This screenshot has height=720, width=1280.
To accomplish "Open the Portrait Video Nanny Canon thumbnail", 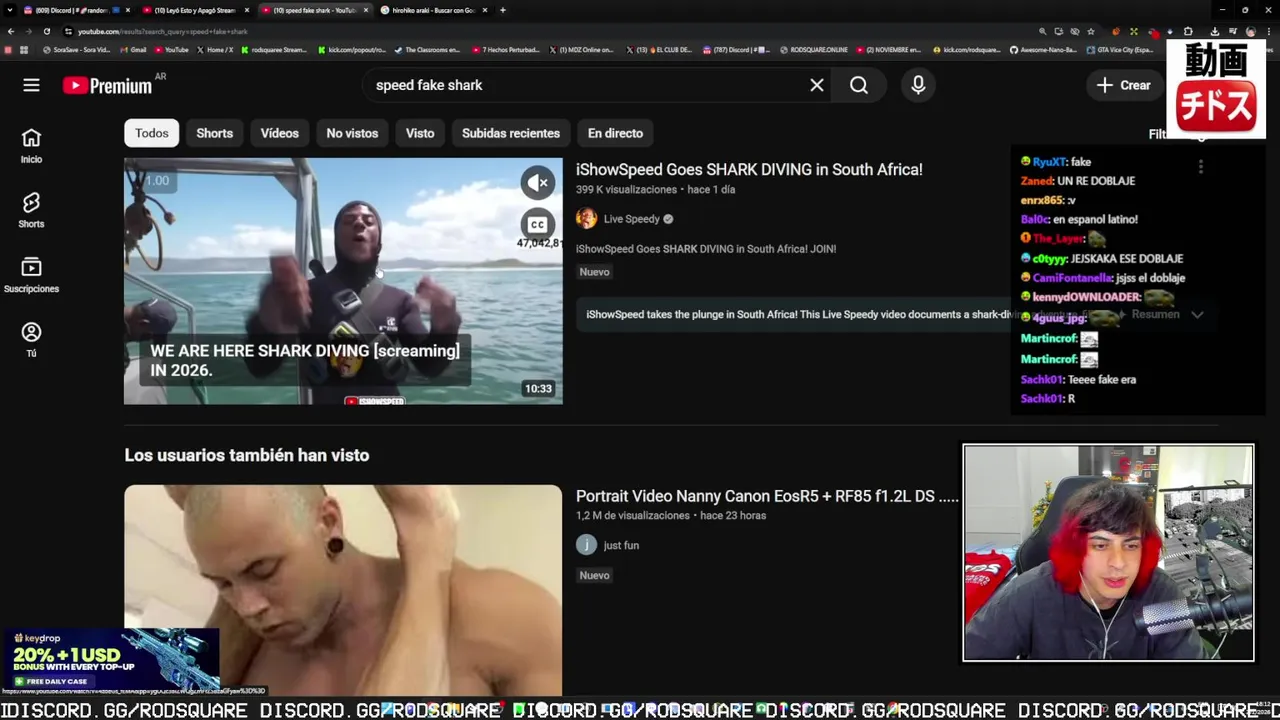I will click(343, 590).
